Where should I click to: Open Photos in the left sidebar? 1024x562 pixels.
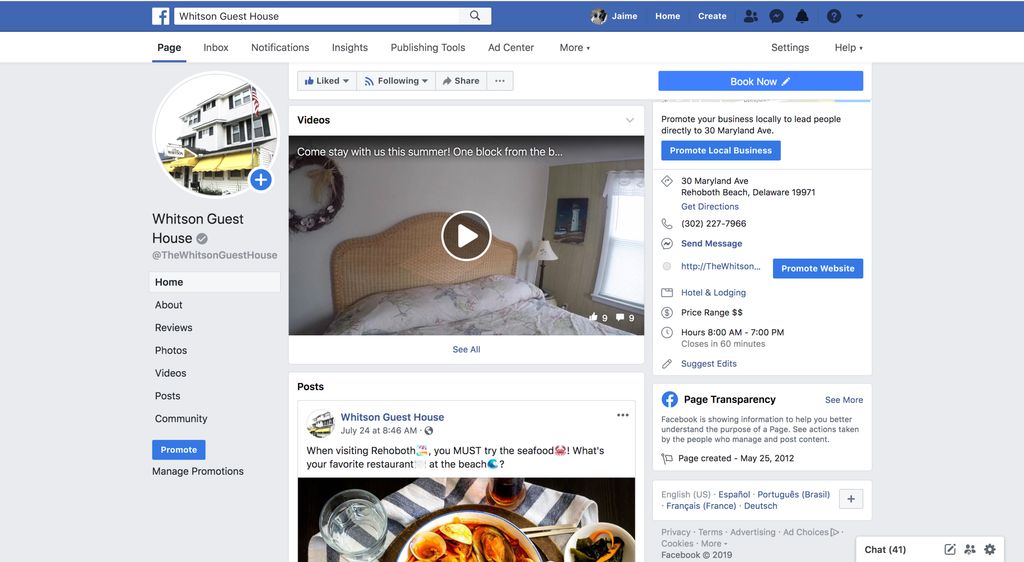pos(170,351)
